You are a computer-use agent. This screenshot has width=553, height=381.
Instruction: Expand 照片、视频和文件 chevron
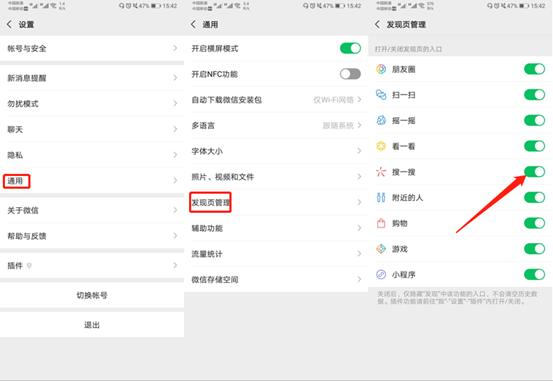[359, 177]
